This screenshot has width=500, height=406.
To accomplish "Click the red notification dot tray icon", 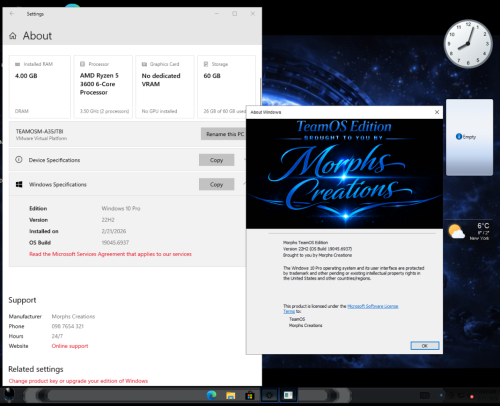I will tap(472, 397).
